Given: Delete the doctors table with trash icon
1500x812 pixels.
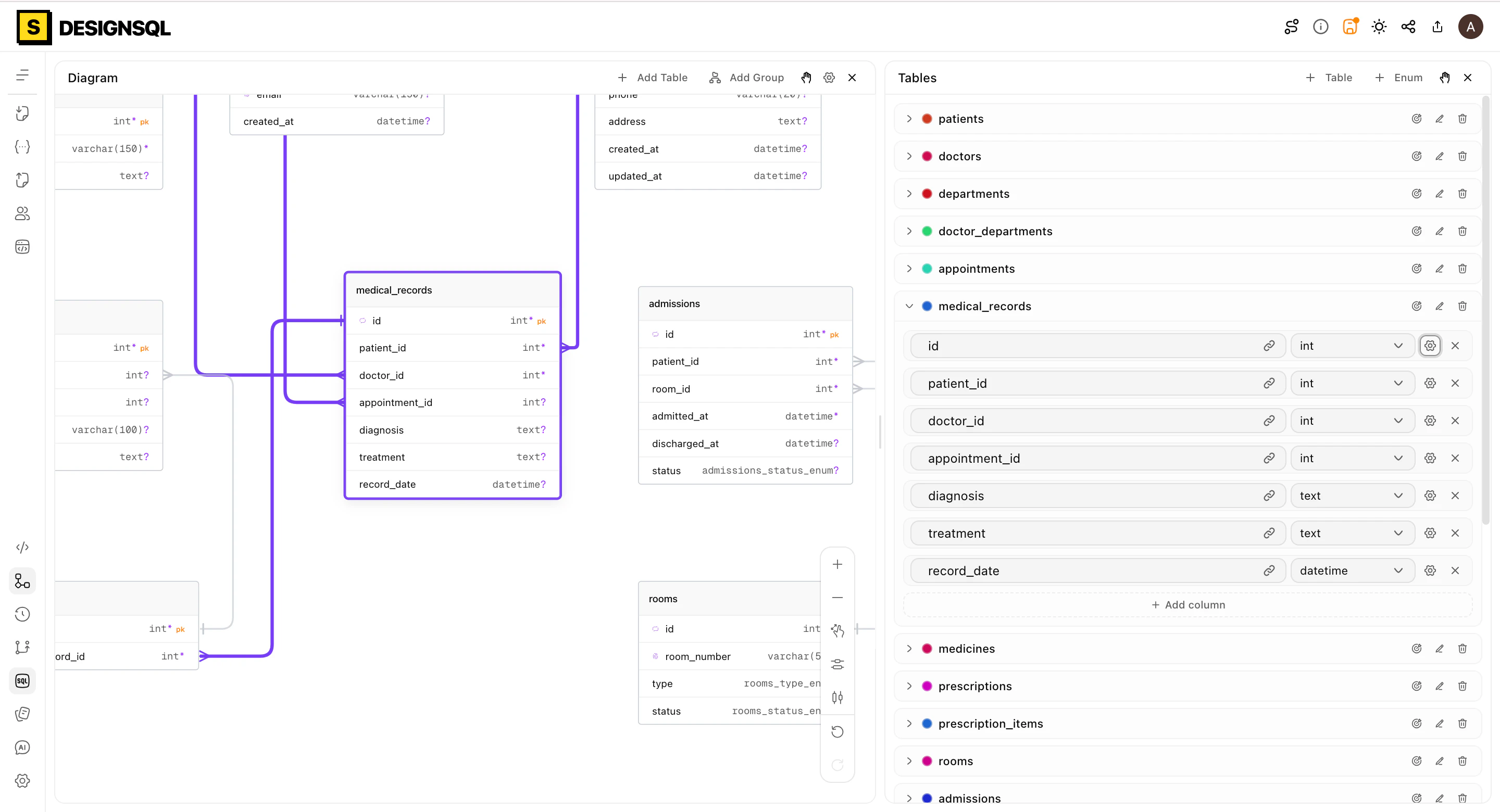Looking at the screenshot, I should click(1462, 156).
